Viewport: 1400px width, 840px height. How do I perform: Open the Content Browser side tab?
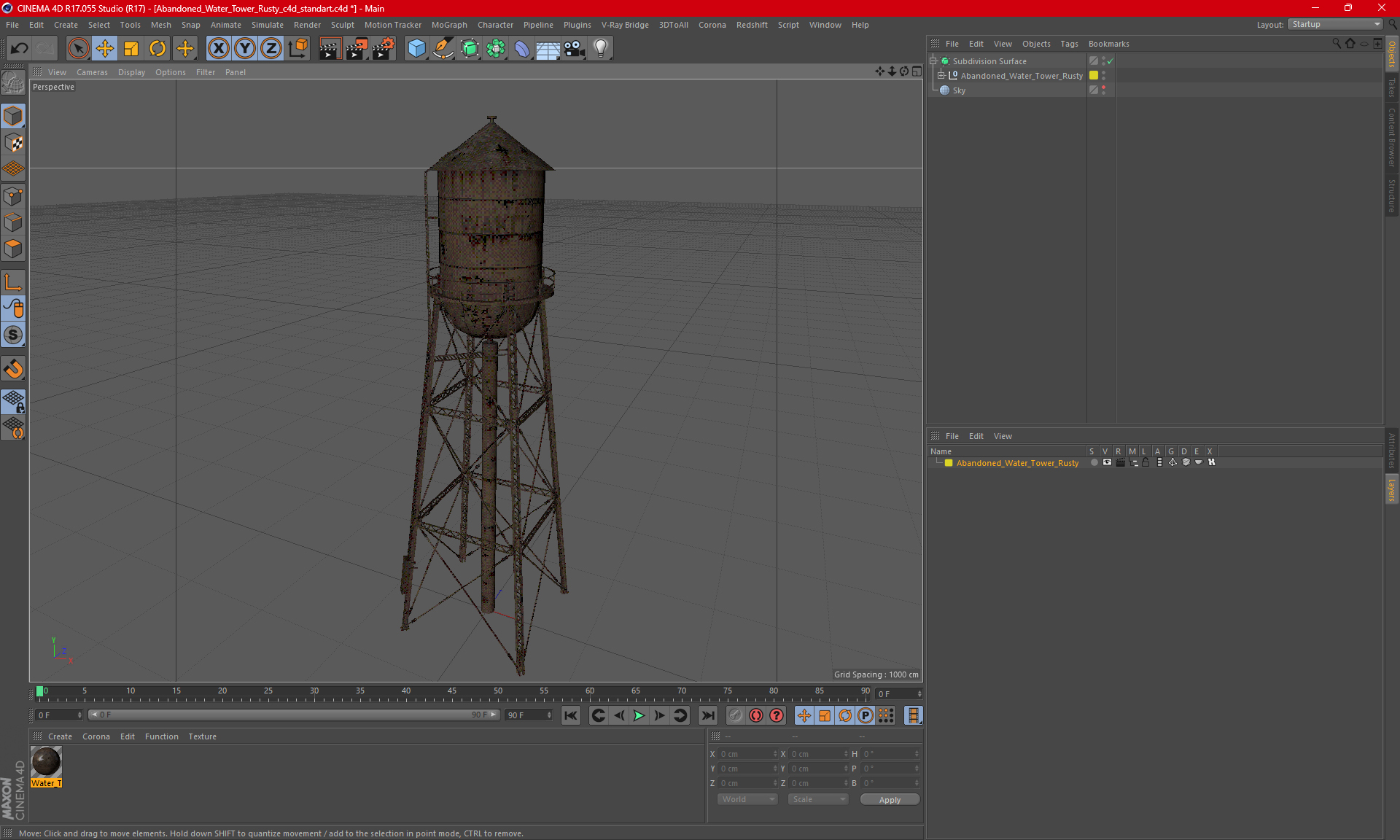[1391, 137]
